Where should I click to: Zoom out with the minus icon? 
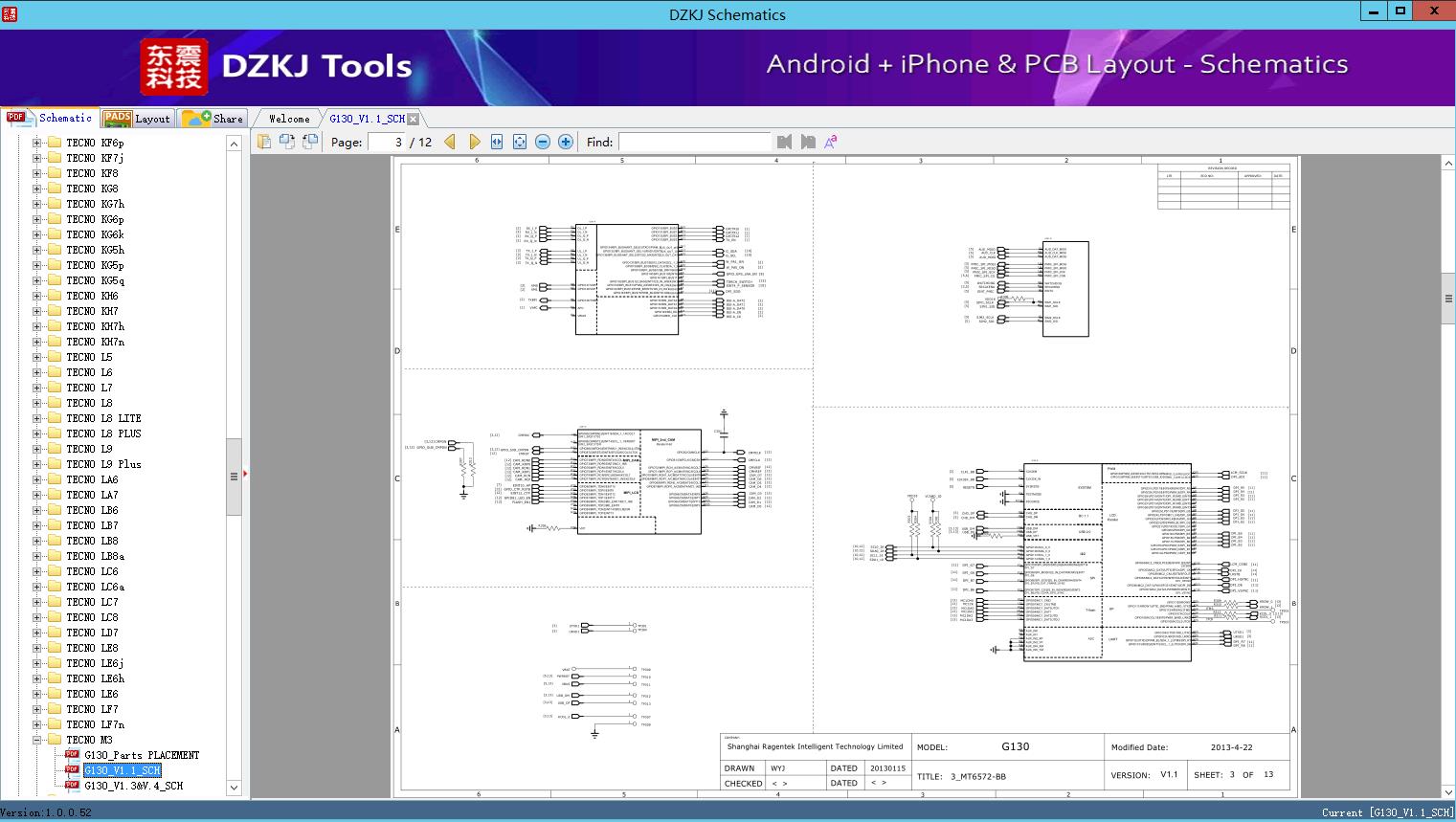pyautogui.click(x=543, y=142)
